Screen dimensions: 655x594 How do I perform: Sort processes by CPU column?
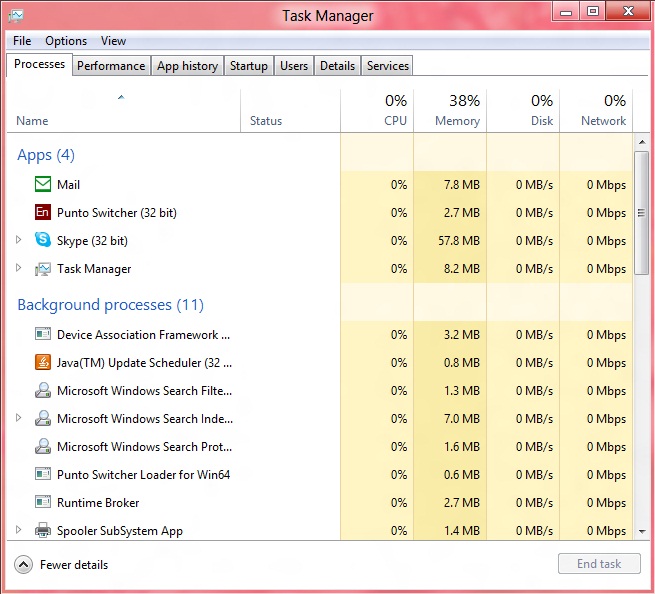pyautogui.click(x=377, y=111)
